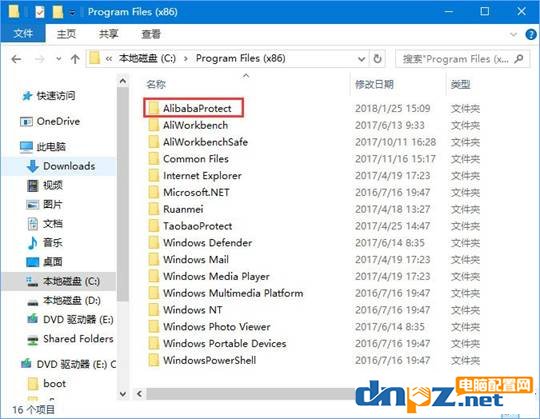Click the Windows Media Player folder icon

click(153, 276)
